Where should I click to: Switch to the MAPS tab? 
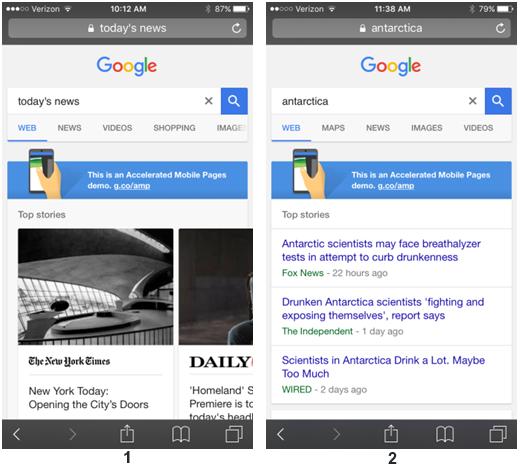tap(333, 128)
